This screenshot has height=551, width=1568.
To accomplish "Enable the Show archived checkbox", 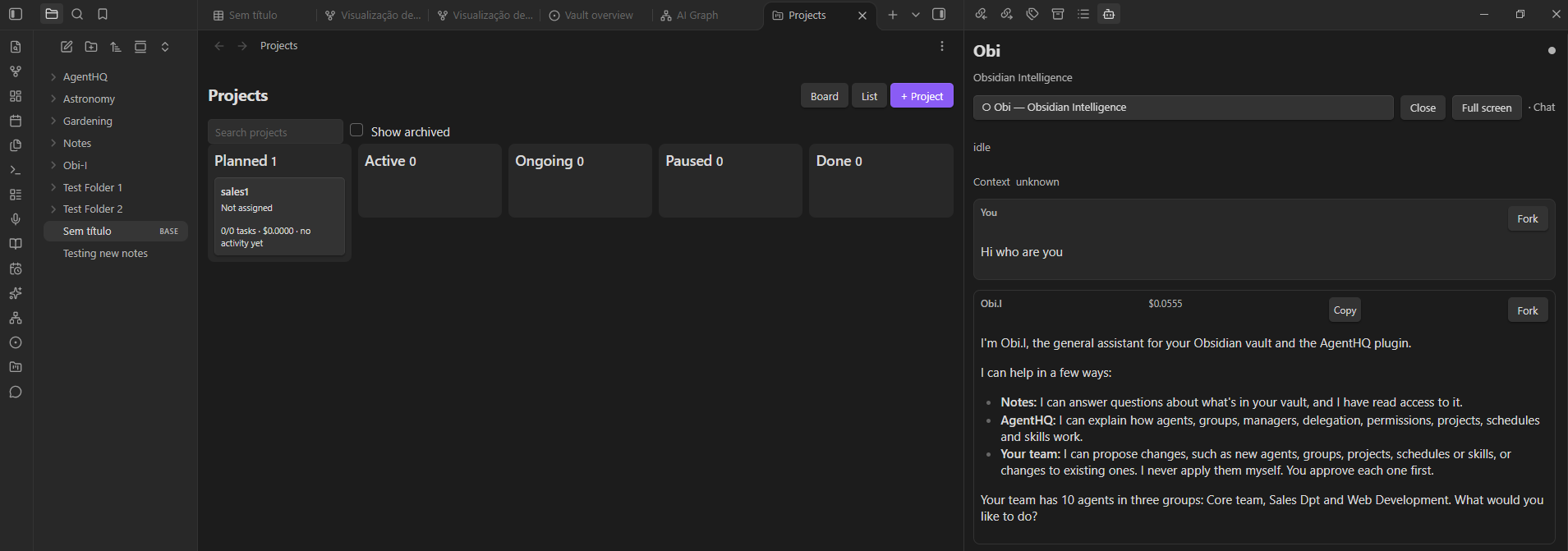I will (356, 130).
